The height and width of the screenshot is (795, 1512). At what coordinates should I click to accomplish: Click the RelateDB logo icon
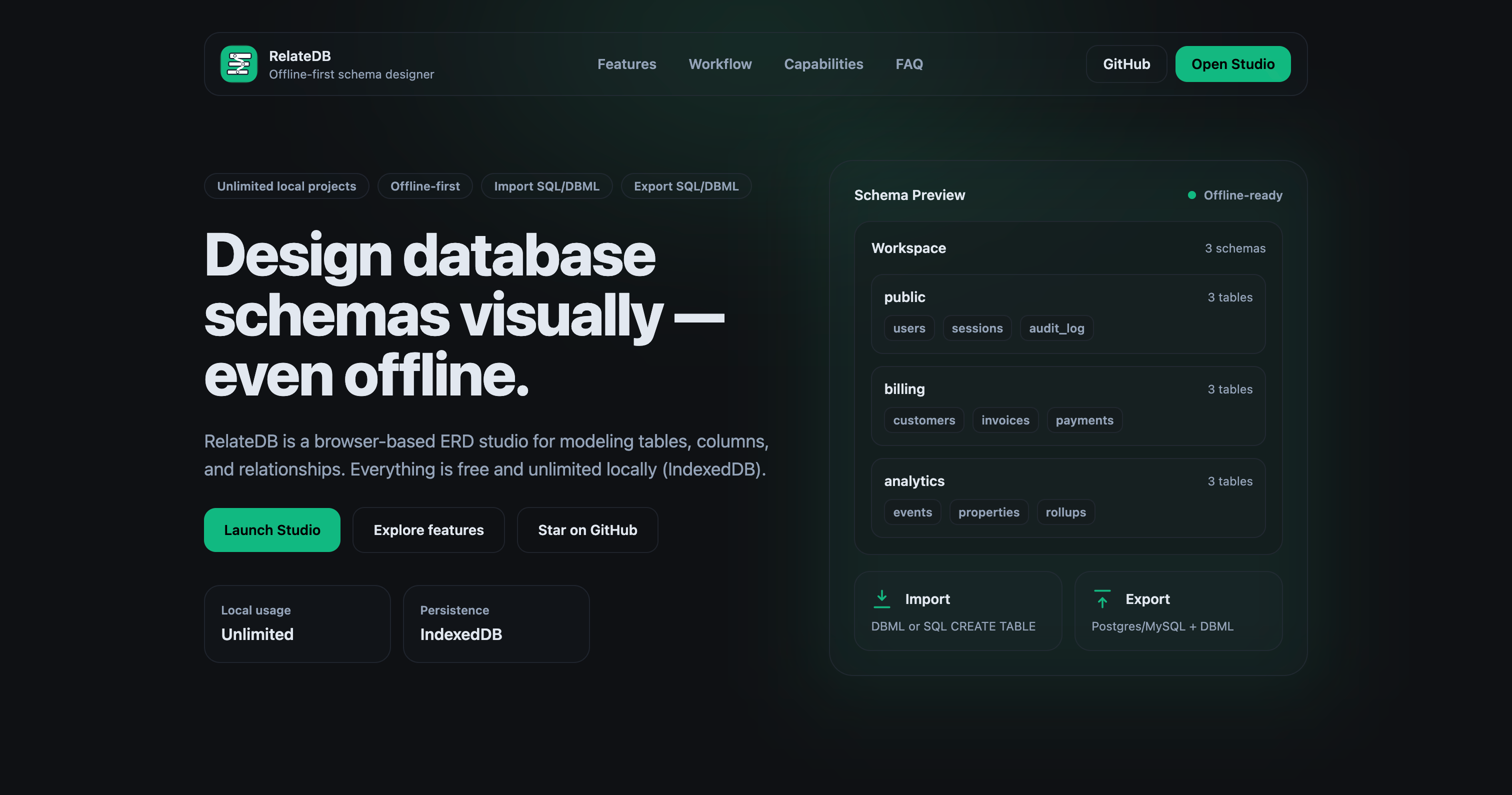239,63
